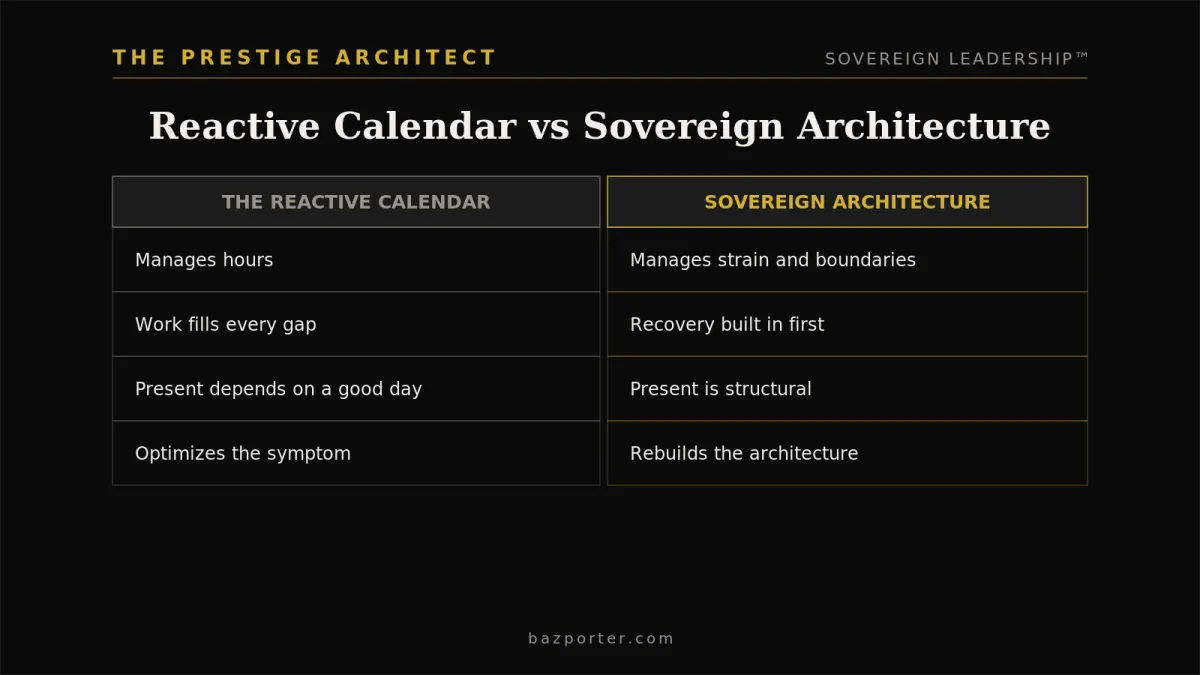Click the word Sovereign in the slide title
1200x675 pixels.
coord(684,127)
